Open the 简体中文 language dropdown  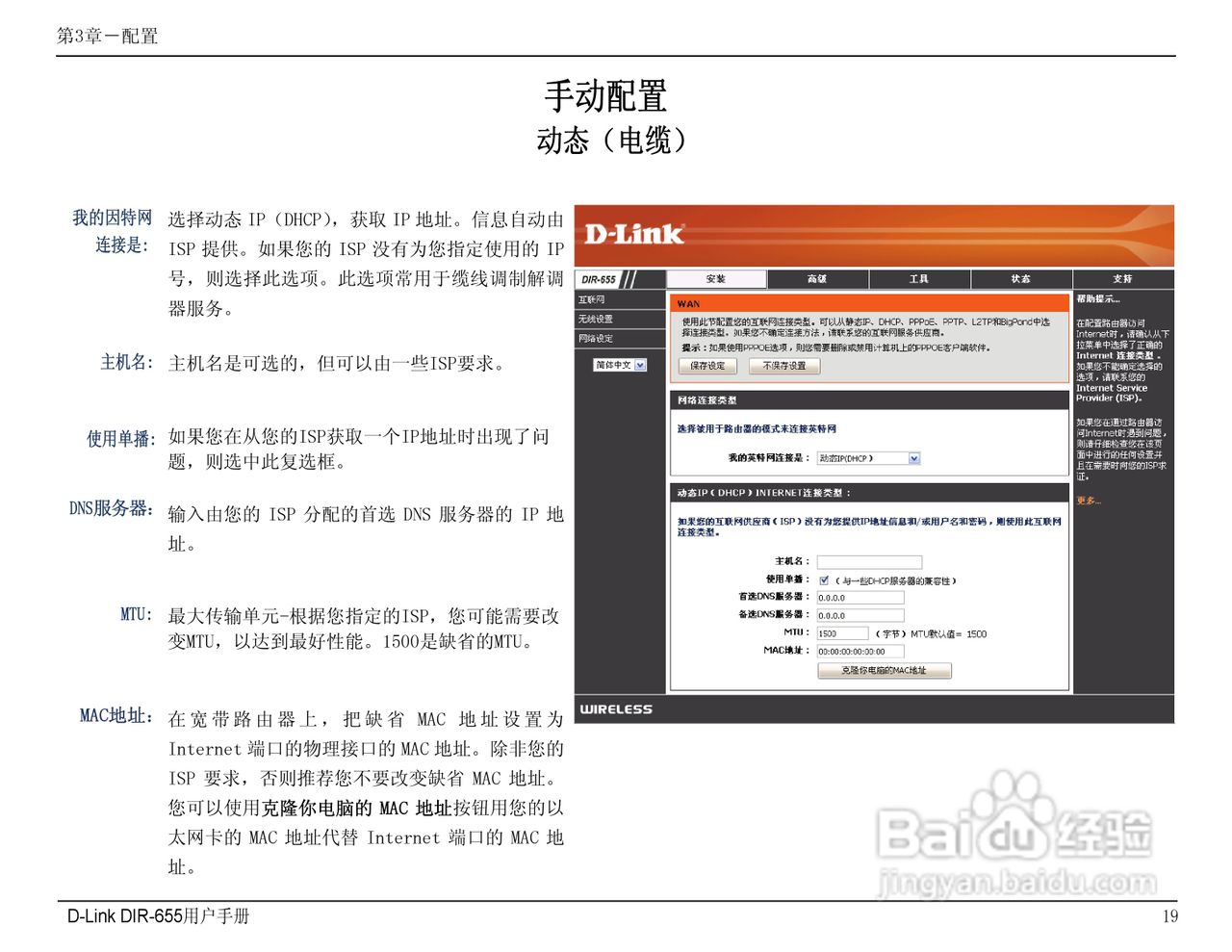(620, 365)
